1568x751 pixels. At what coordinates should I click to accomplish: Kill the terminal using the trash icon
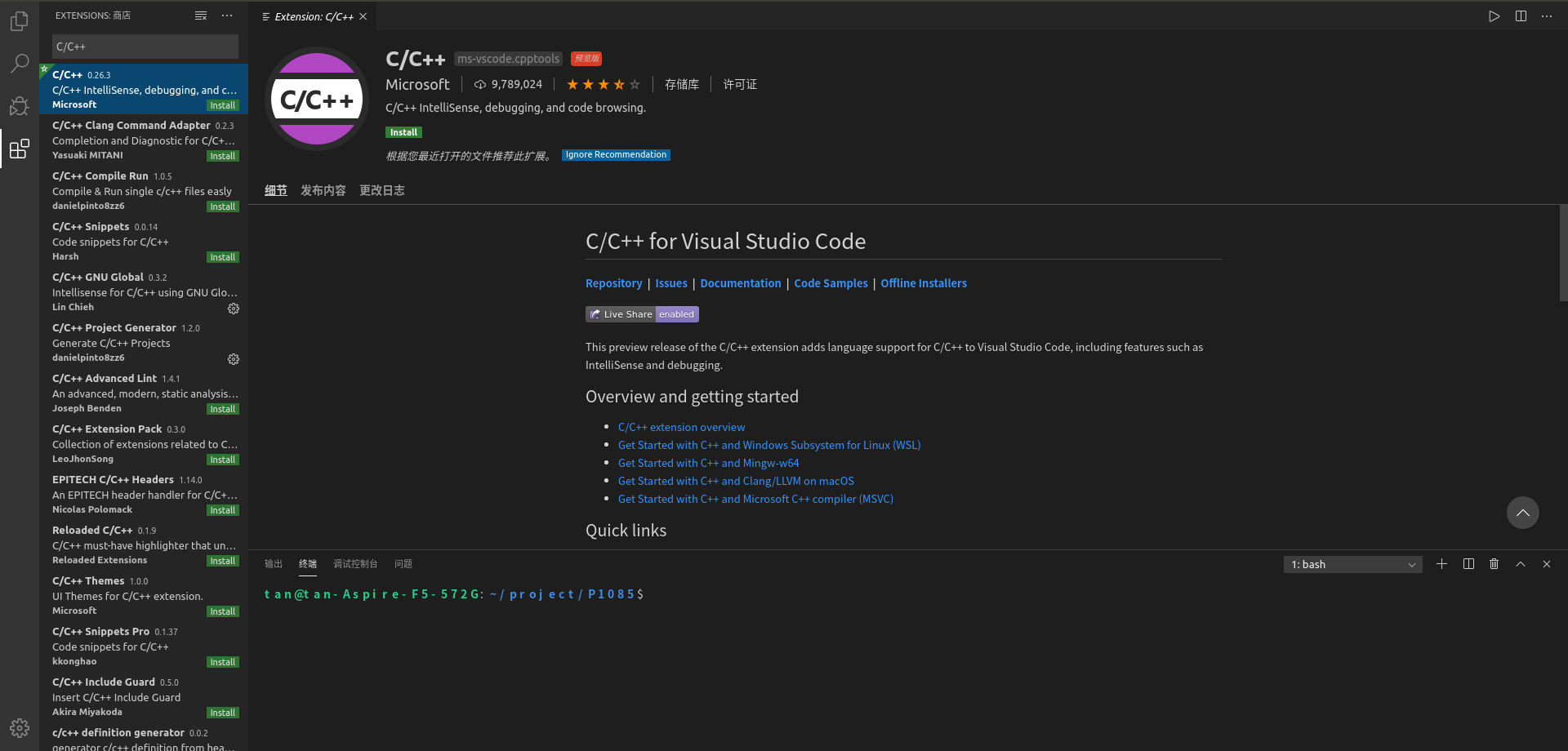(1494, 564)
